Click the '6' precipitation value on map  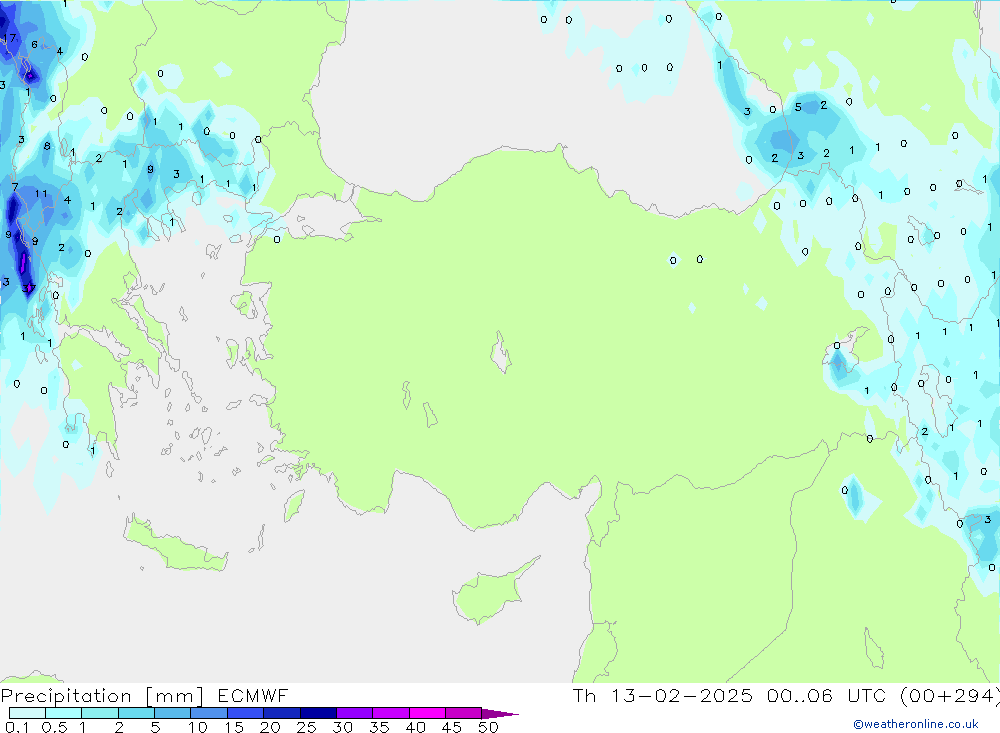pos(34,45)
